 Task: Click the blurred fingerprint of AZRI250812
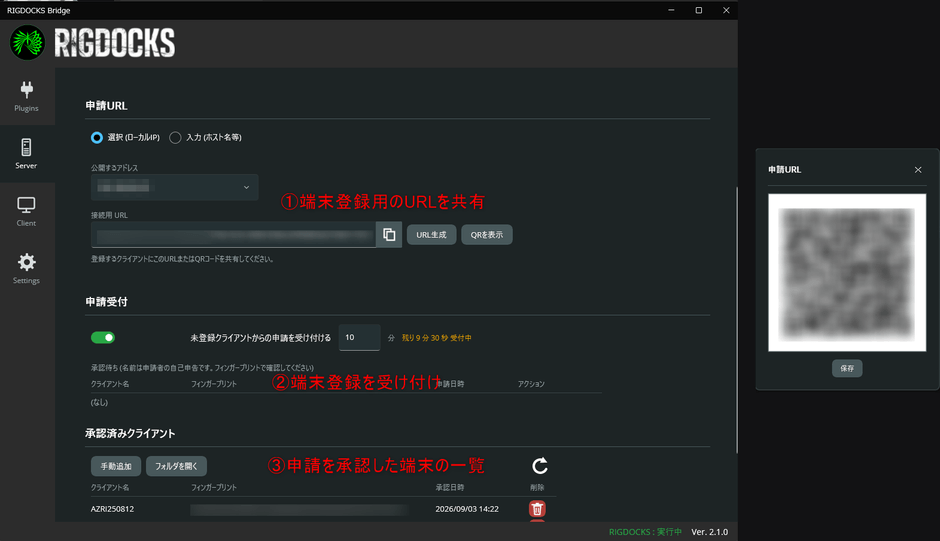(x=300, y=509)
